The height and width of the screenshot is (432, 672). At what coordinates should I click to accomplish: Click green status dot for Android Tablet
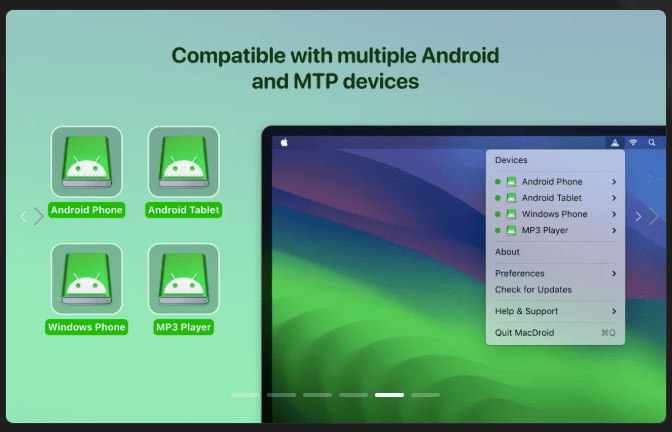[498, 198]
